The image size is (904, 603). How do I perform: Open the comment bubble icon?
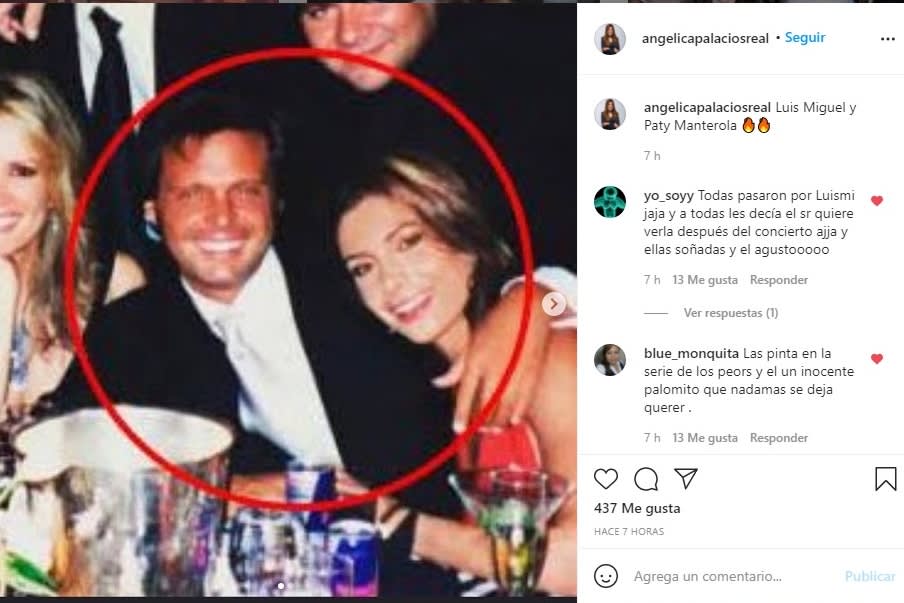point(646,479)
